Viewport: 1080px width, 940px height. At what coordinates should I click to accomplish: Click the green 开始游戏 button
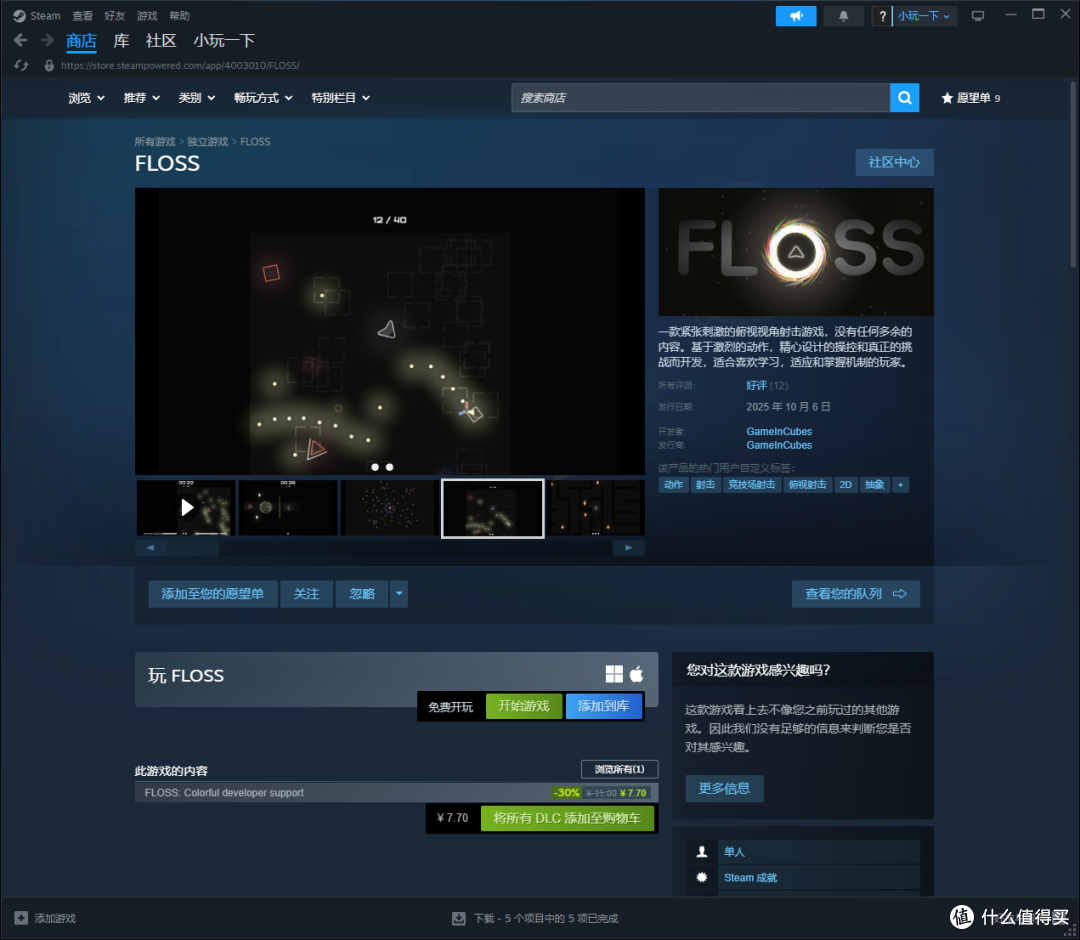pyautogui.click(x=523, y=706)
